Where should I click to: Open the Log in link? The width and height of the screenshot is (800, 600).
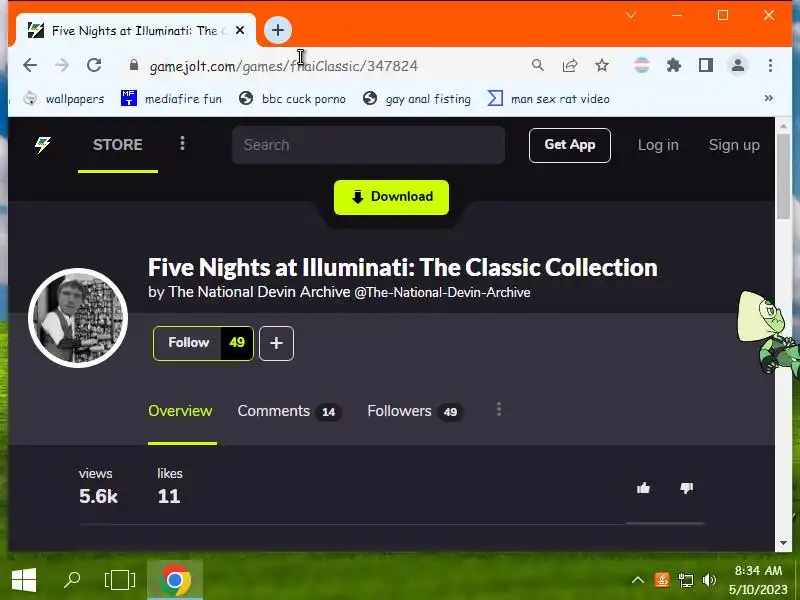click(x=658, y=145)
